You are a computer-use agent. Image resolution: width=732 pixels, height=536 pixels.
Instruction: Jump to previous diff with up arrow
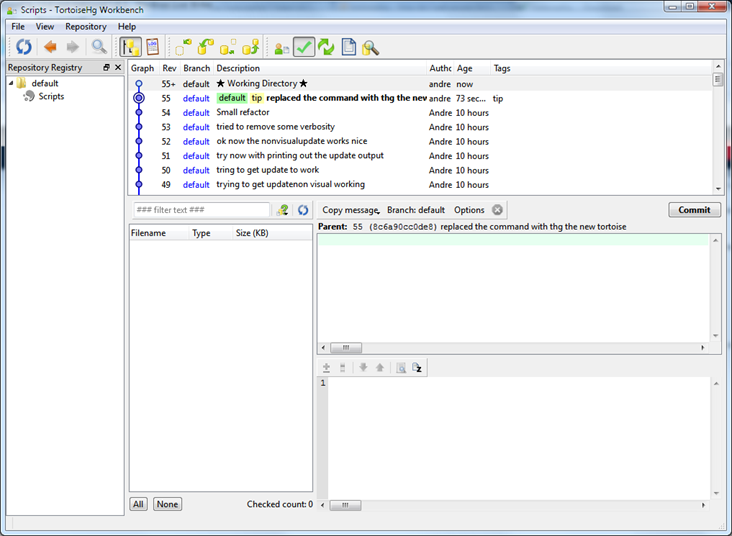(380, 368)
